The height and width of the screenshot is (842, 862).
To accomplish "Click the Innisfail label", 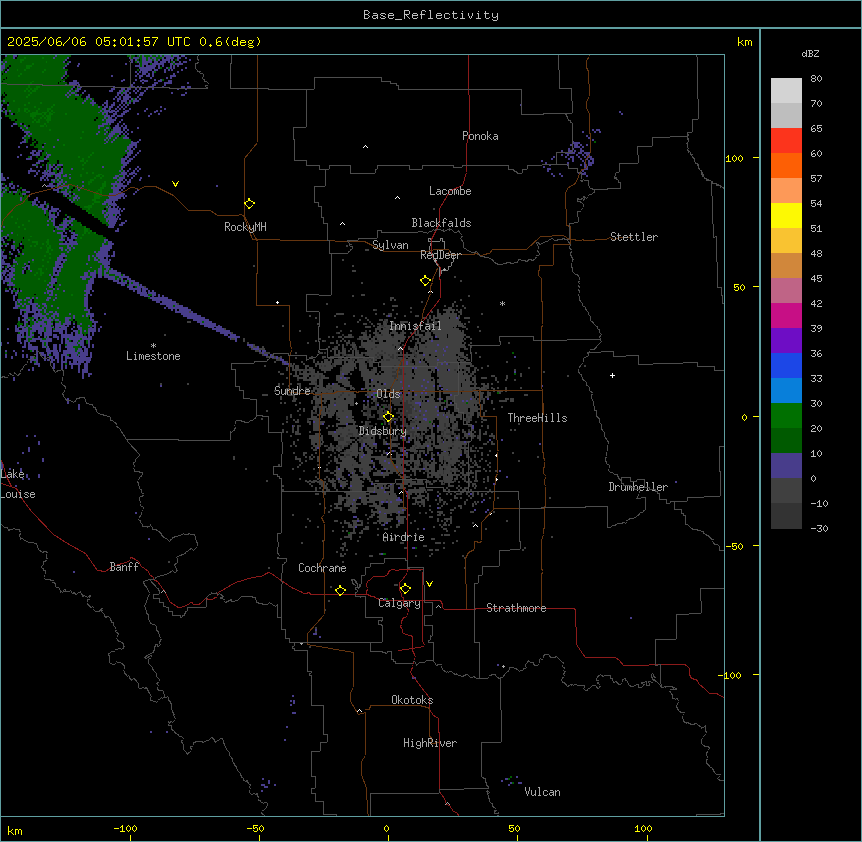I will click(x=415, y=326).
